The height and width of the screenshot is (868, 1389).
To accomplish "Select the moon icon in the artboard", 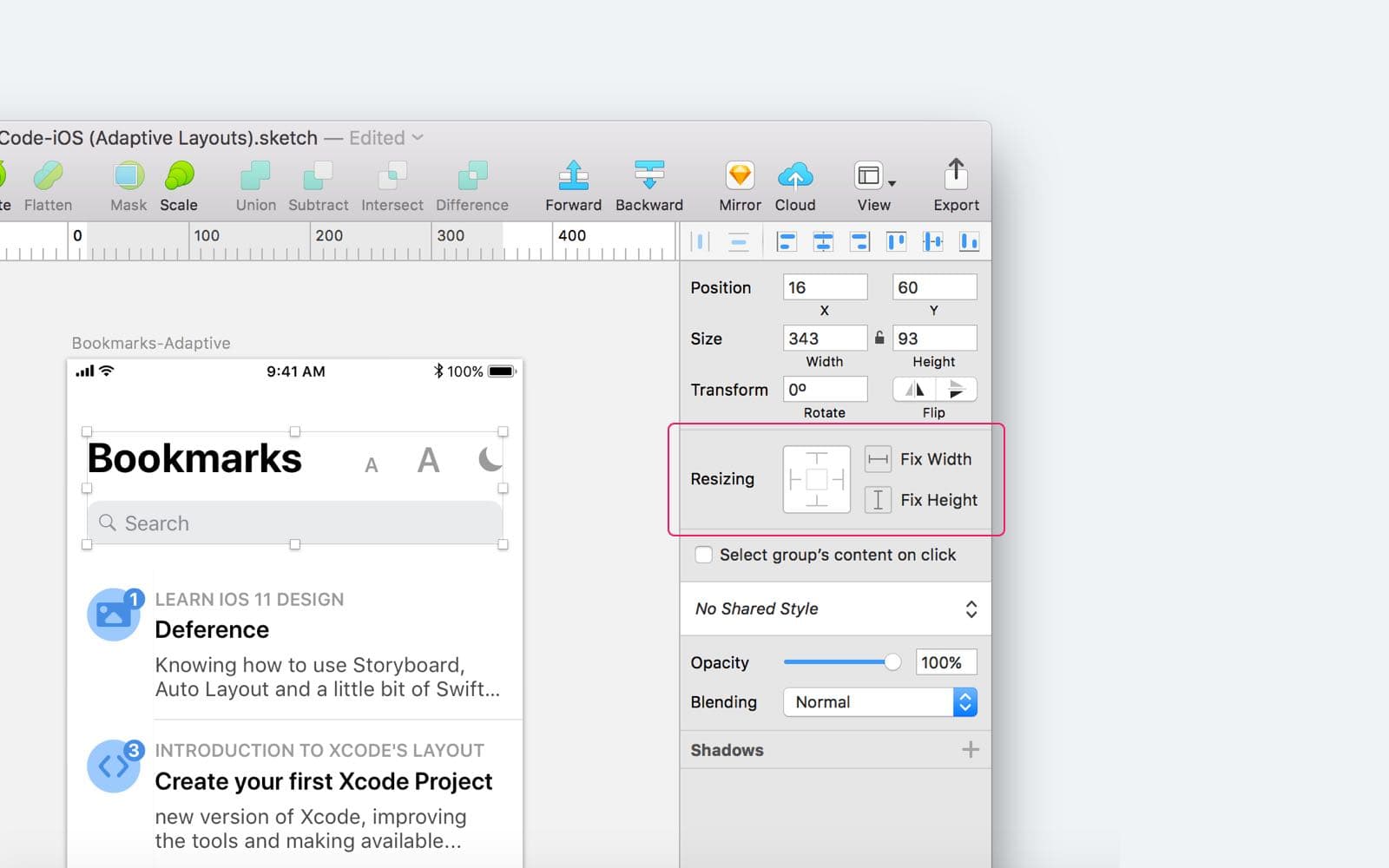I will 490,458.
